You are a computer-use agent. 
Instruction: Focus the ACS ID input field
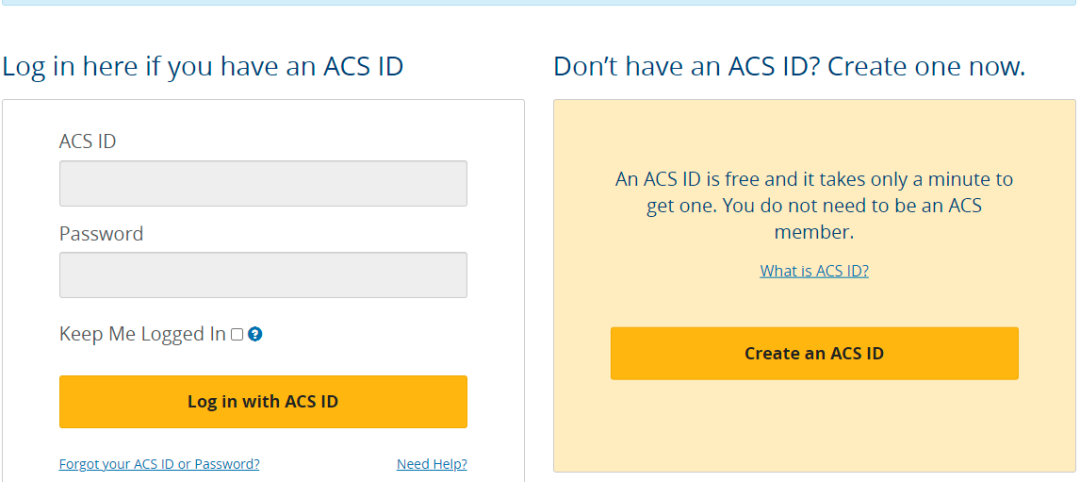[x=263, y=183]
